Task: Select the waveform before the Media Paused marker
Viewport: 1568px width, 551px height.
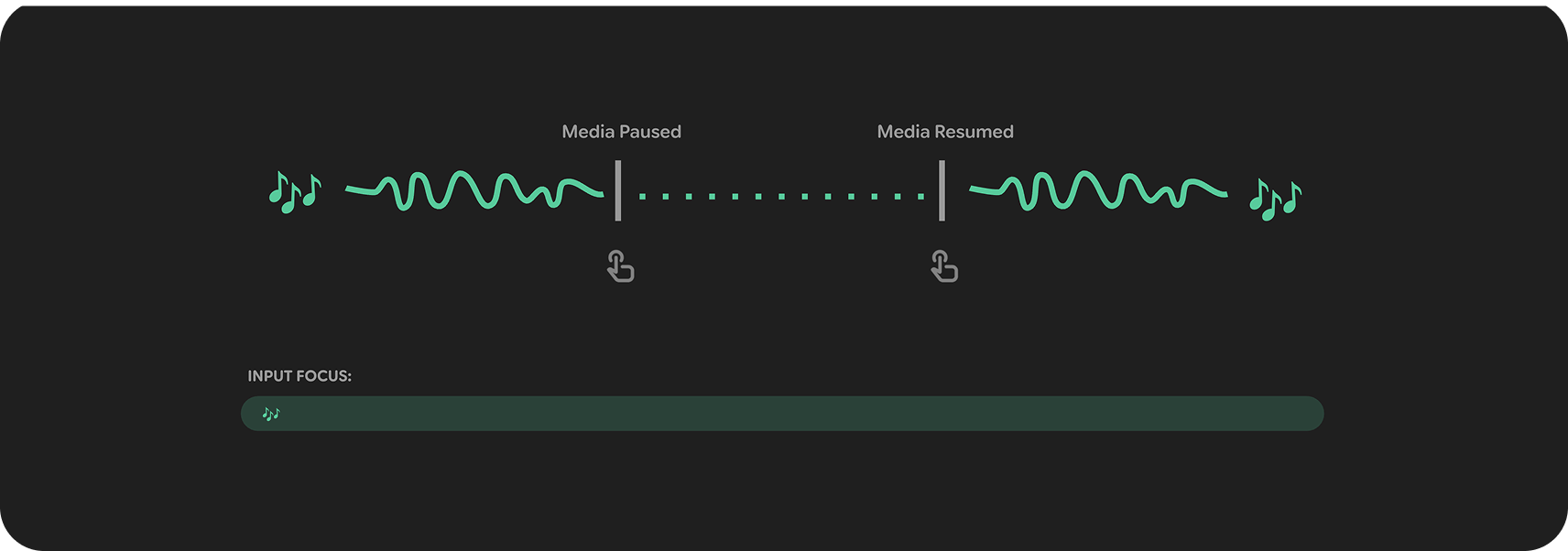Action: point(474,190)
